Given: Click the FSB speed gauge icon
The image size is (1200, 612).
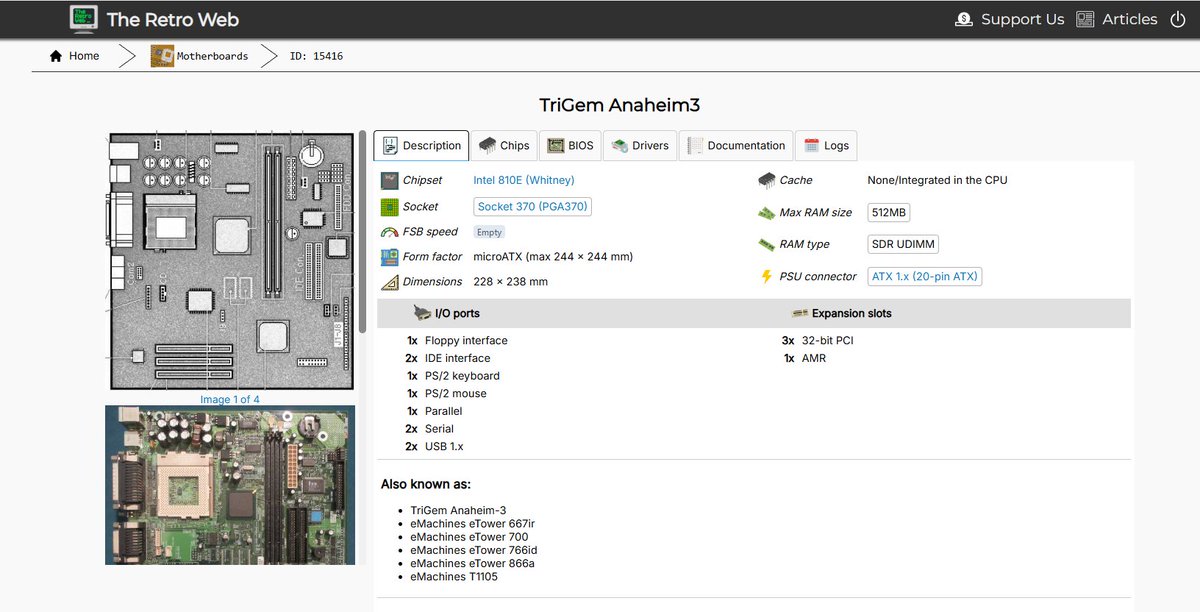Looking at the screenshot, I should tap(390, 232).
